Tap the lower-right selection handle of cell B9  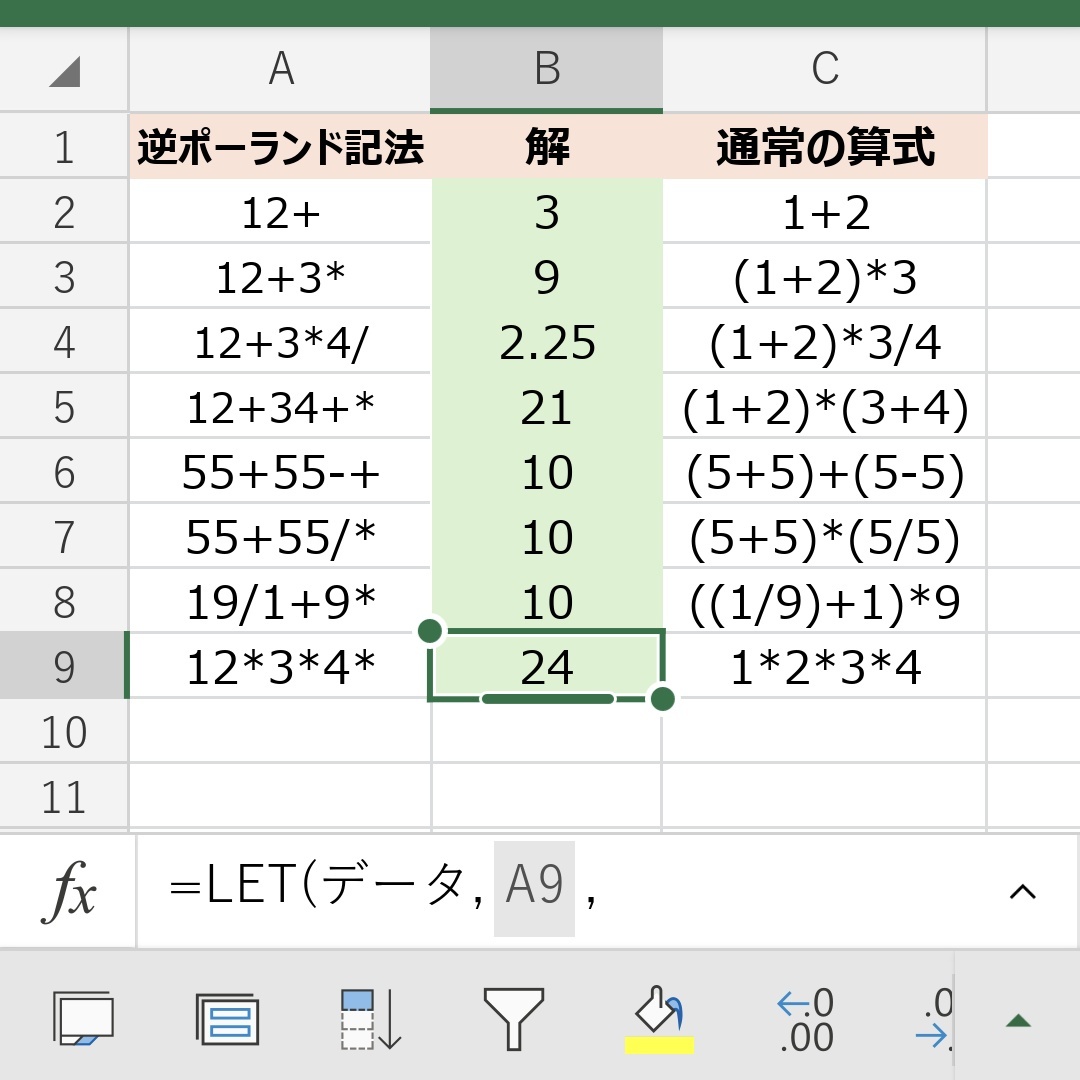(x=662, y=698)
